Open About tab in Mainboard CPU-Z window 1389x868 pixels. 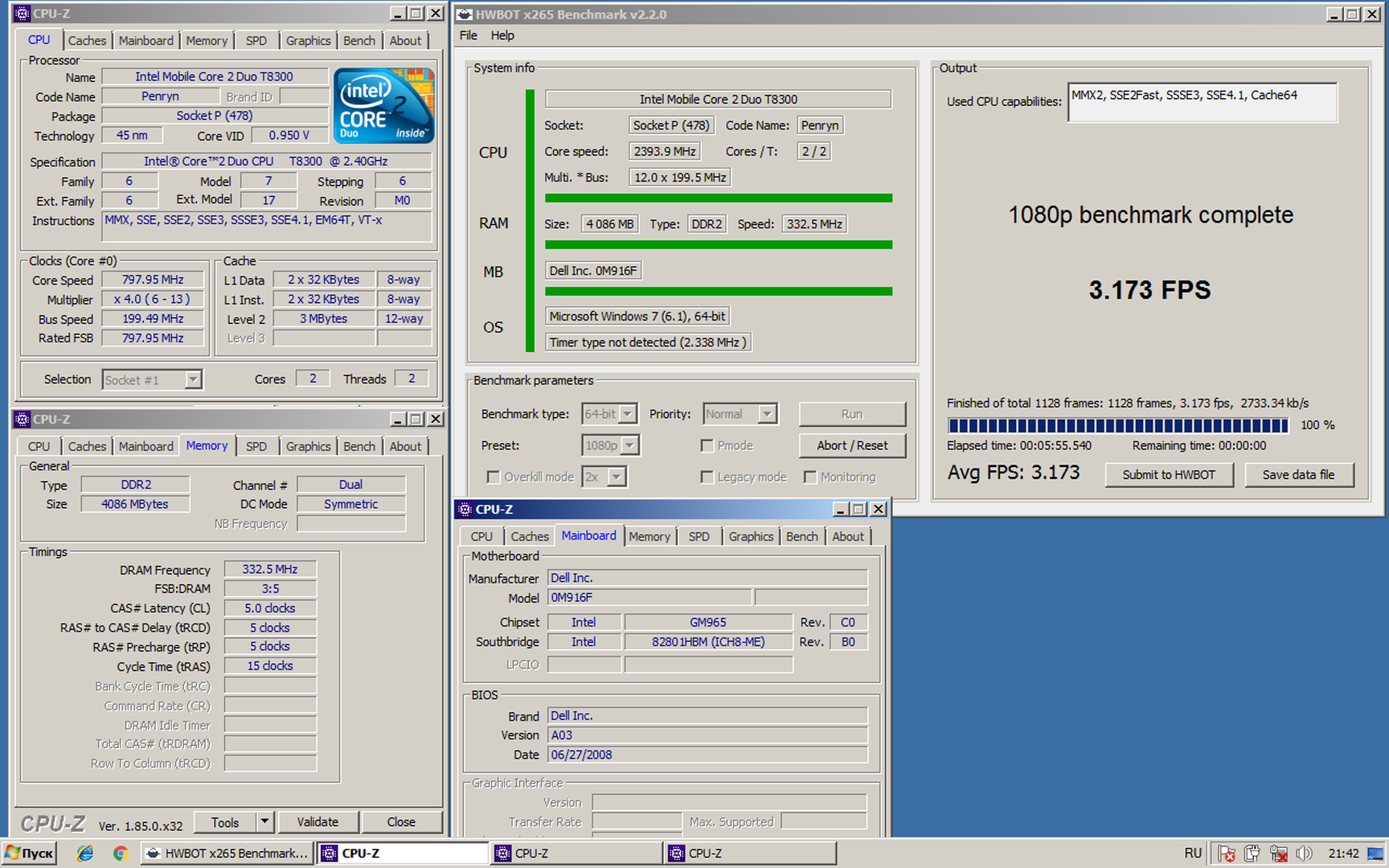point(848,536)
